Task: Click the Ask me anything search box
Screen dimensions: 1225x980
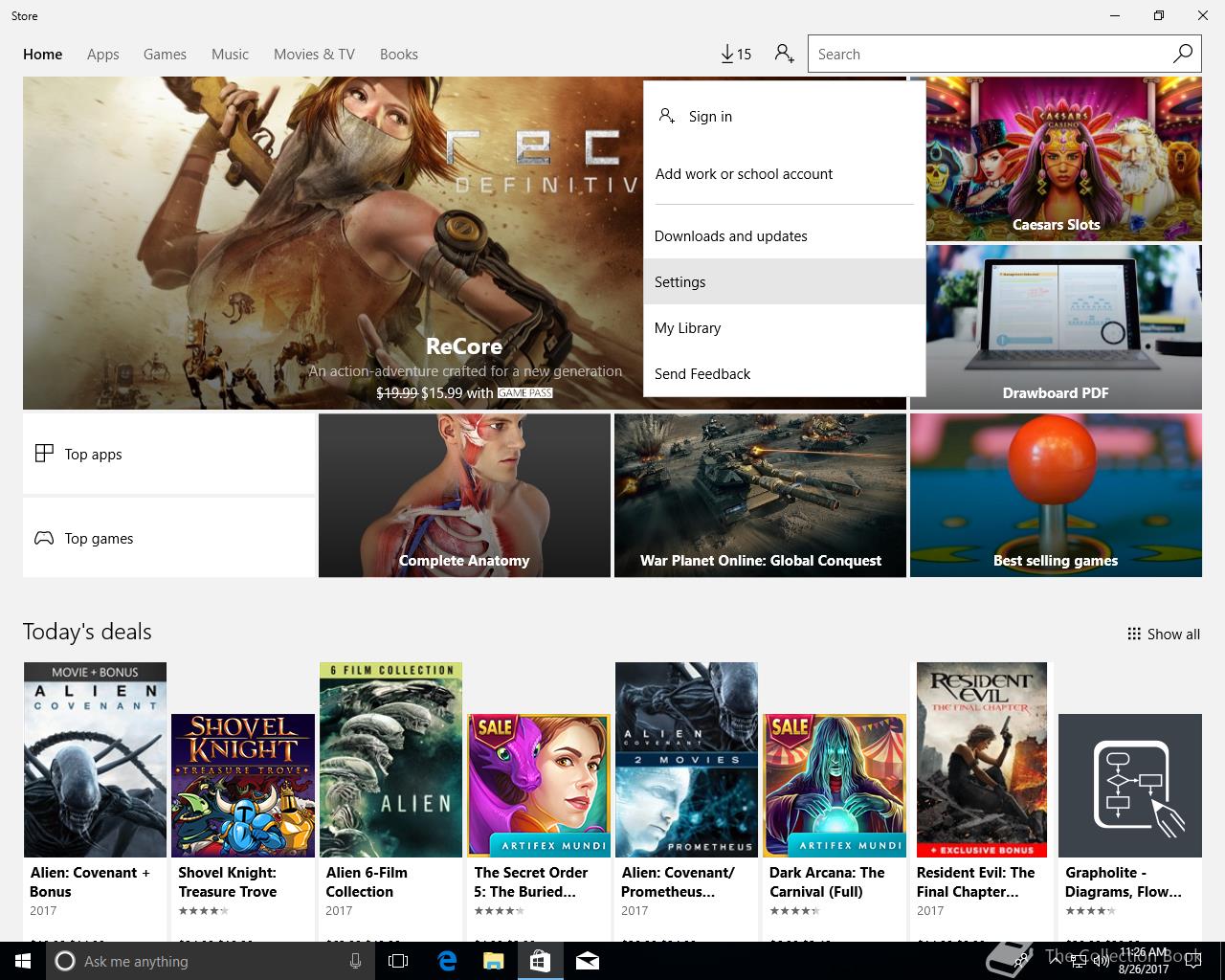Action: (211, 961)
